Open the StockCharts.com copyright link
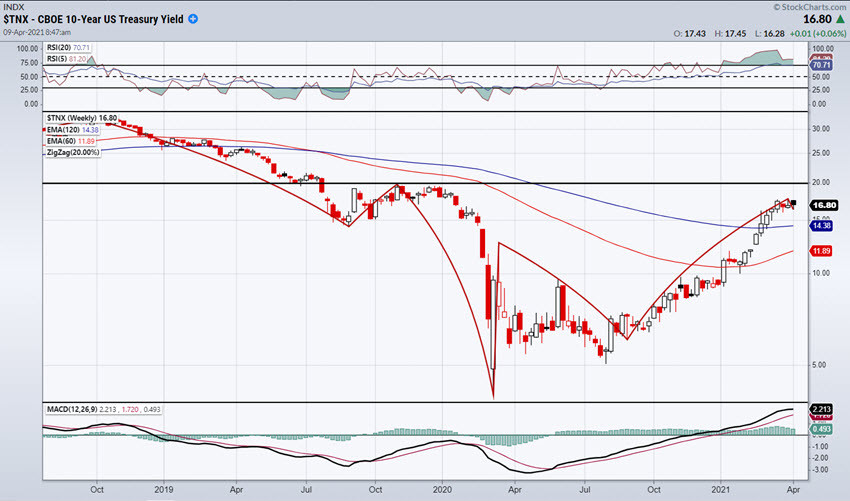The image size is (850, 501). 809,7
